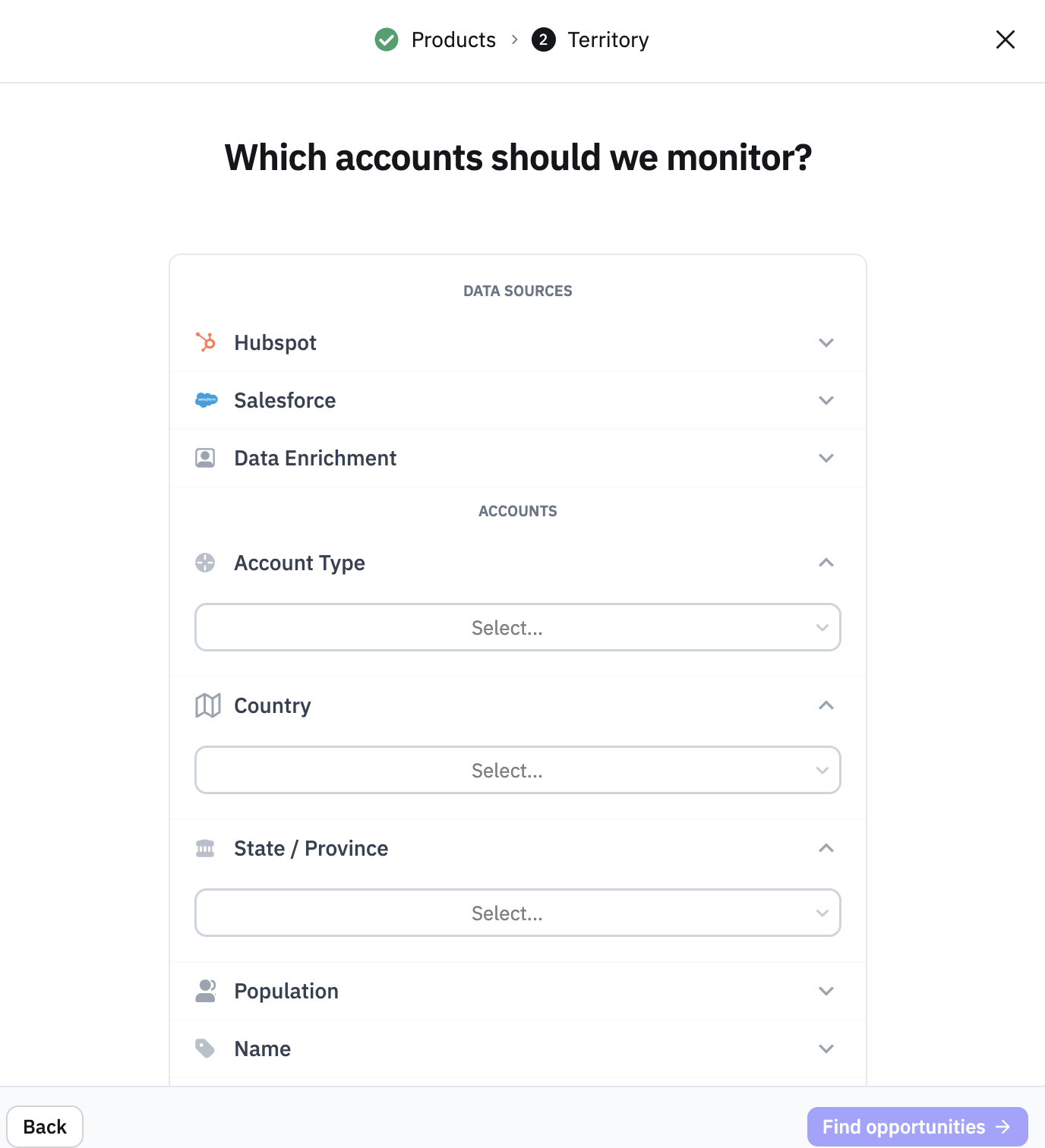Open the Account Type select dropdown
Image resolution: width=1045 pixels, height=1148 pixels.
(518, 627)
